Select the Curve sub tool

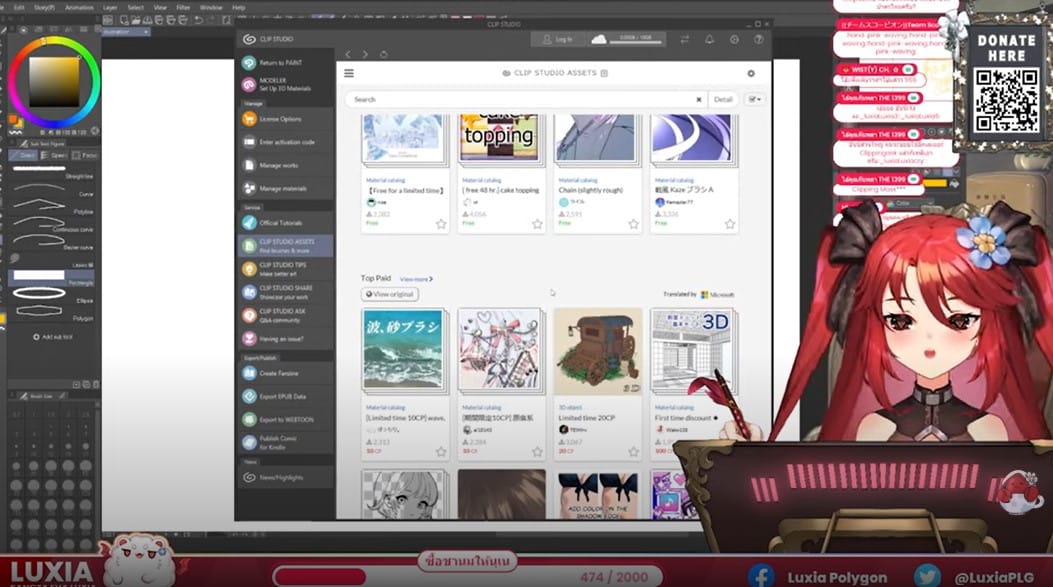click(x=52, y=189)
